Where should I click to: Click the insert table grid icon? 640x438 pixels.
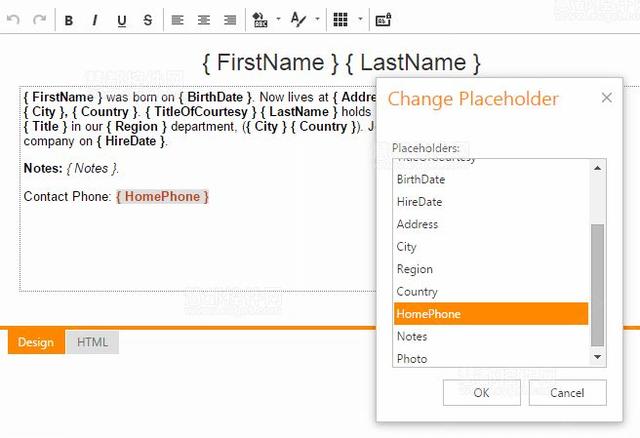click(340, 19)
